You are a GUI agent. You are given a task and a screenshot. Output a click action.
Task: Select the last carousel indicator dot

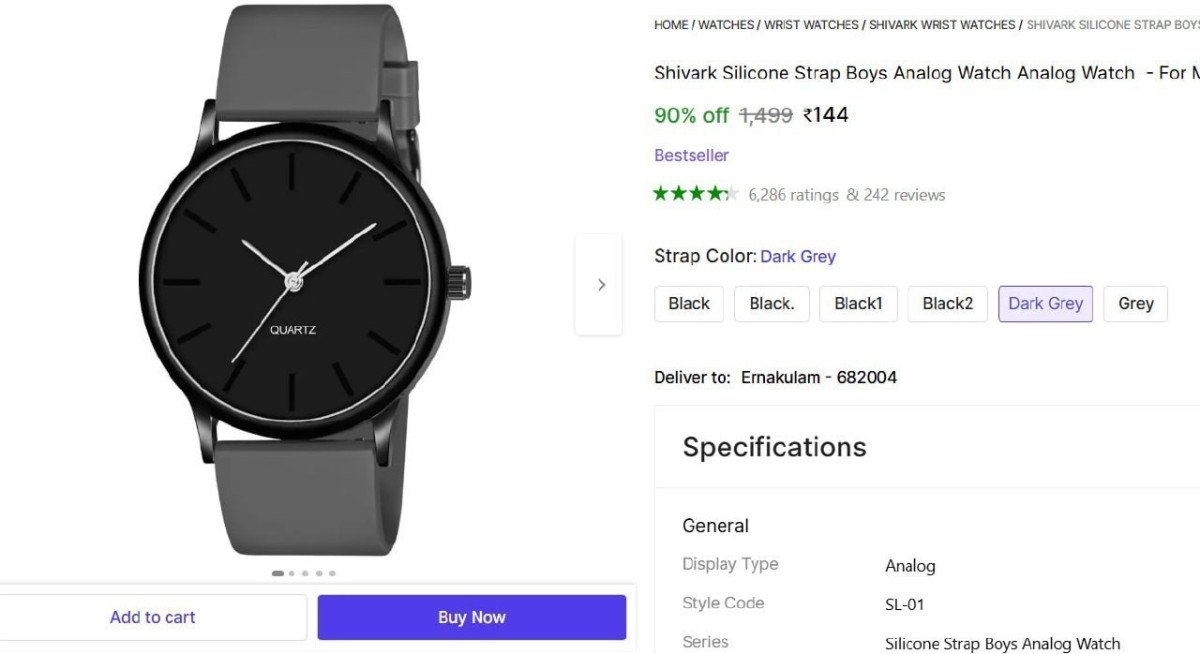click(x=332, y=574)
